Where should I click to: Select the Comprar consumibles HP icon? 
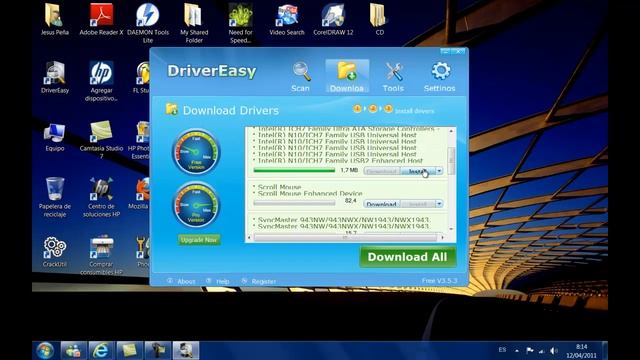(101, 255)
